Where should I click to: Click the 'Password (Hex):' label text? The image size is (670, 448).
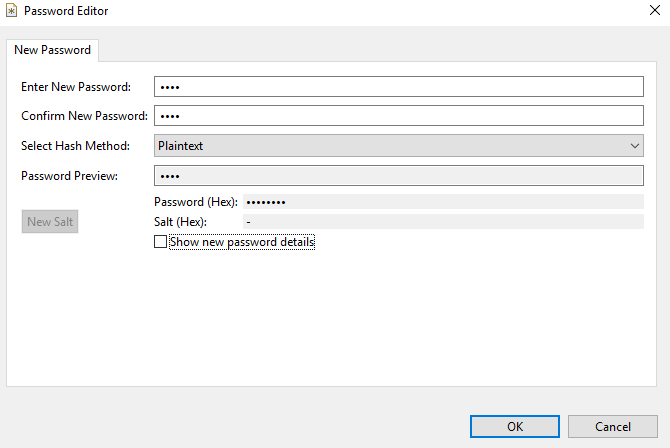(x=195, y=202)
